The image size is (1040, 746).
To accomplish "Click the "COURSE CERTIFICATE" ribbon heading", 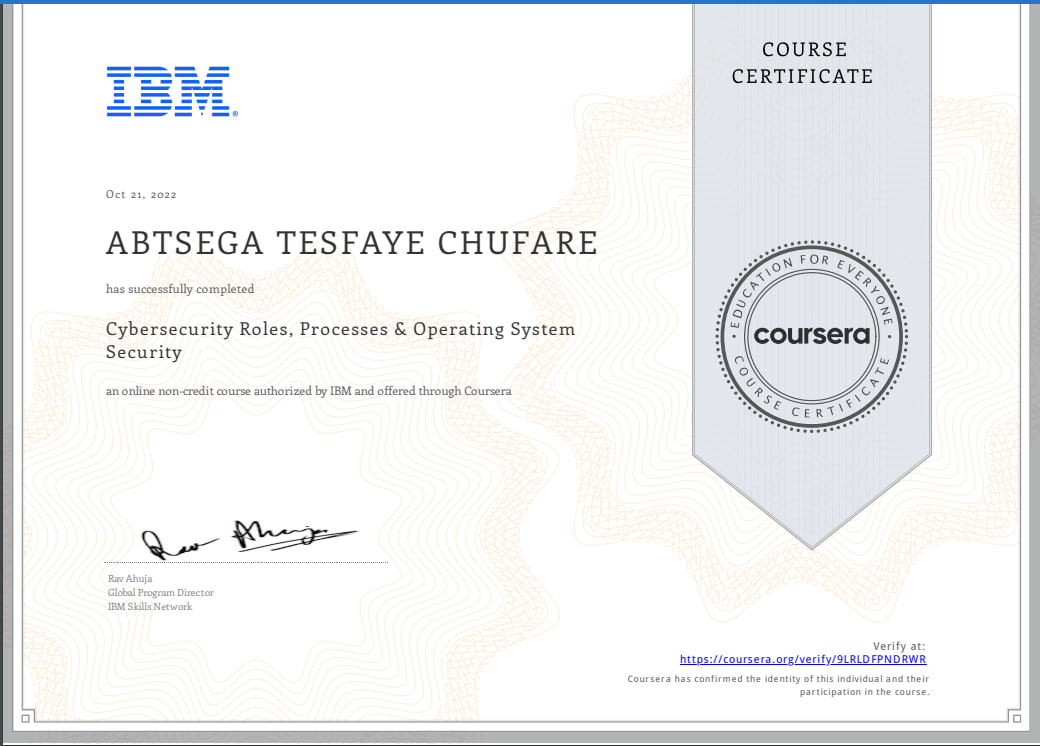I will tap(803, 63).
